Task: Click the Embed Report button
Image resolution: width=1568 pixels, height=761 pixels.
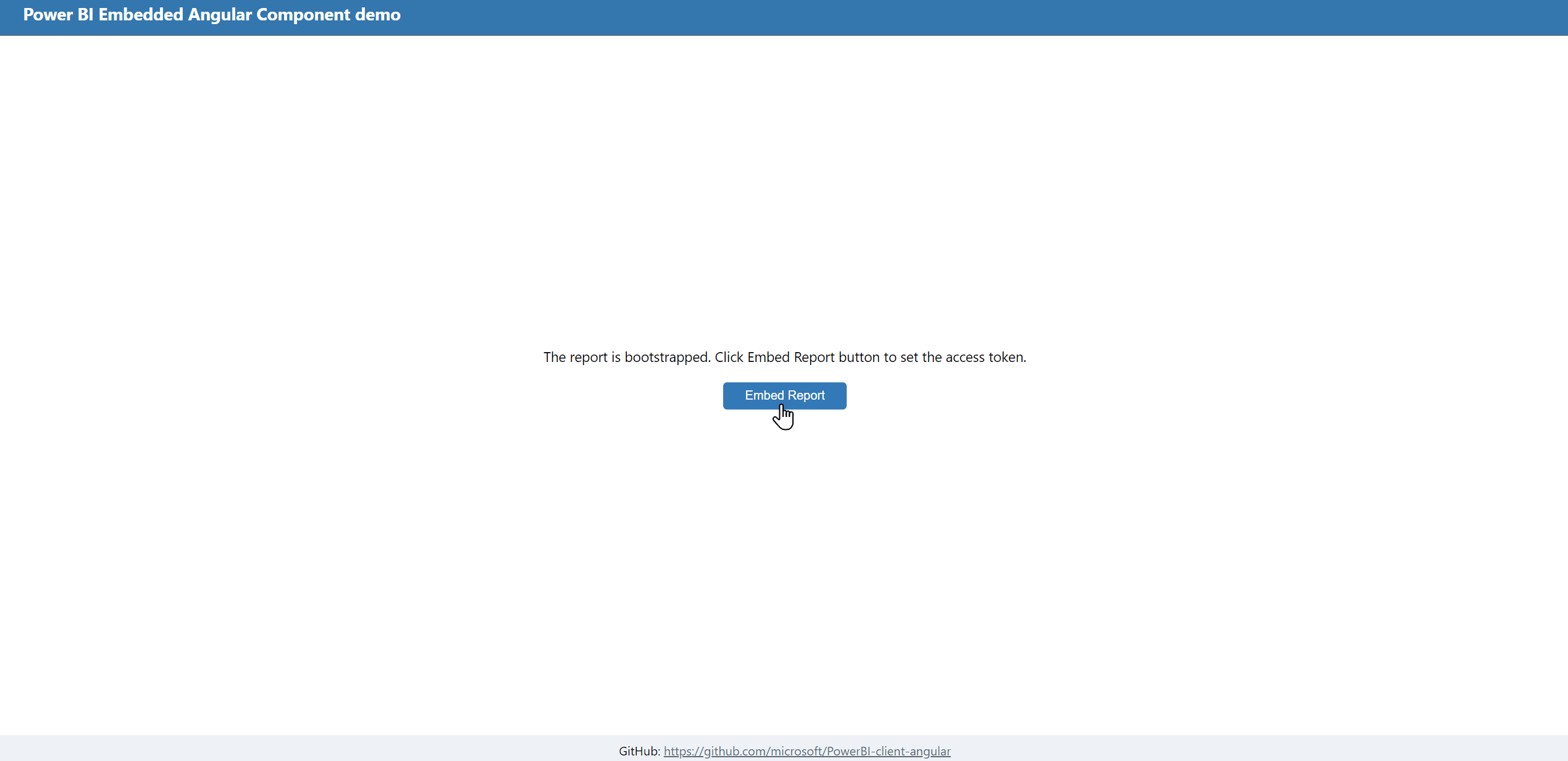Action: (784, 395)
